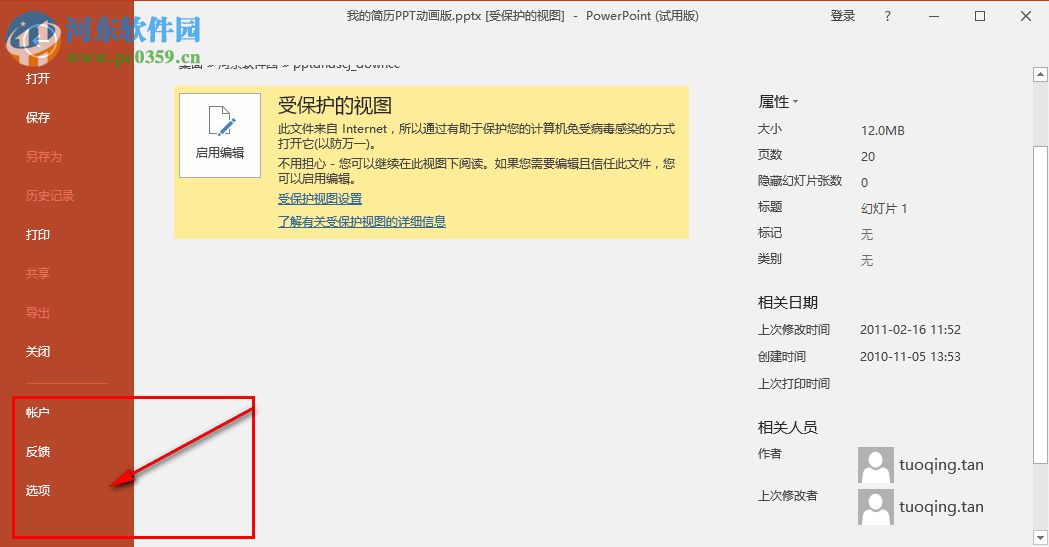Viewport: 1049px width, 547px height.
Task: Click the 另存为 sidebar item
Action: pyautogui.click(x=43, y=156)
